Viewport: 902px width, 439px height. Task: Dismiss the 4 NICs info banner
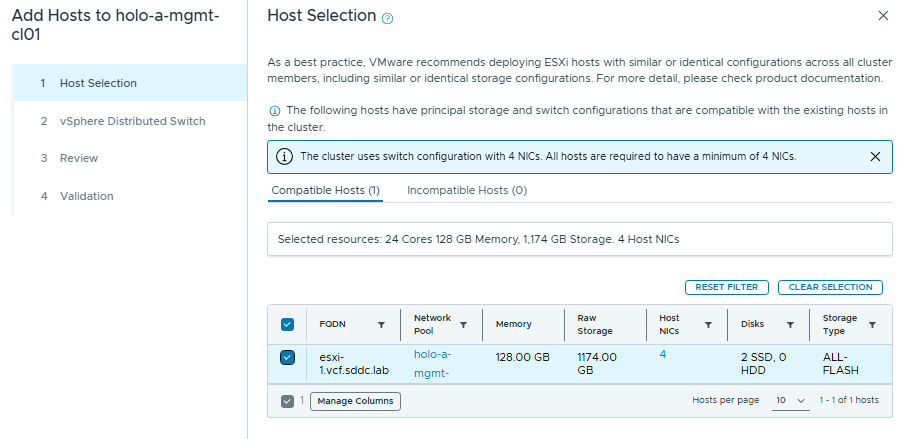click(x=875, y=157)
